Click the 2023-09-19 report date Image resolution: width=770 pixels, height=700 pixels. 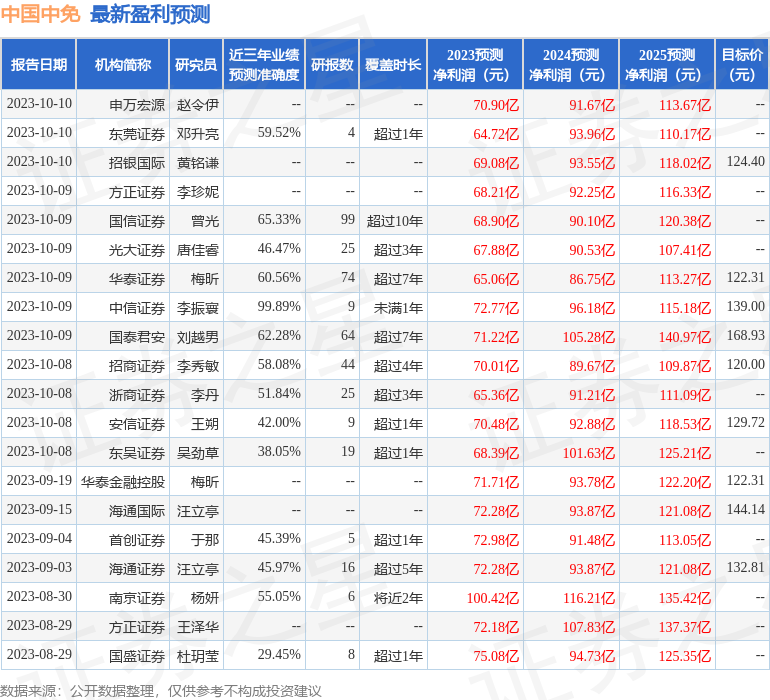39,480
